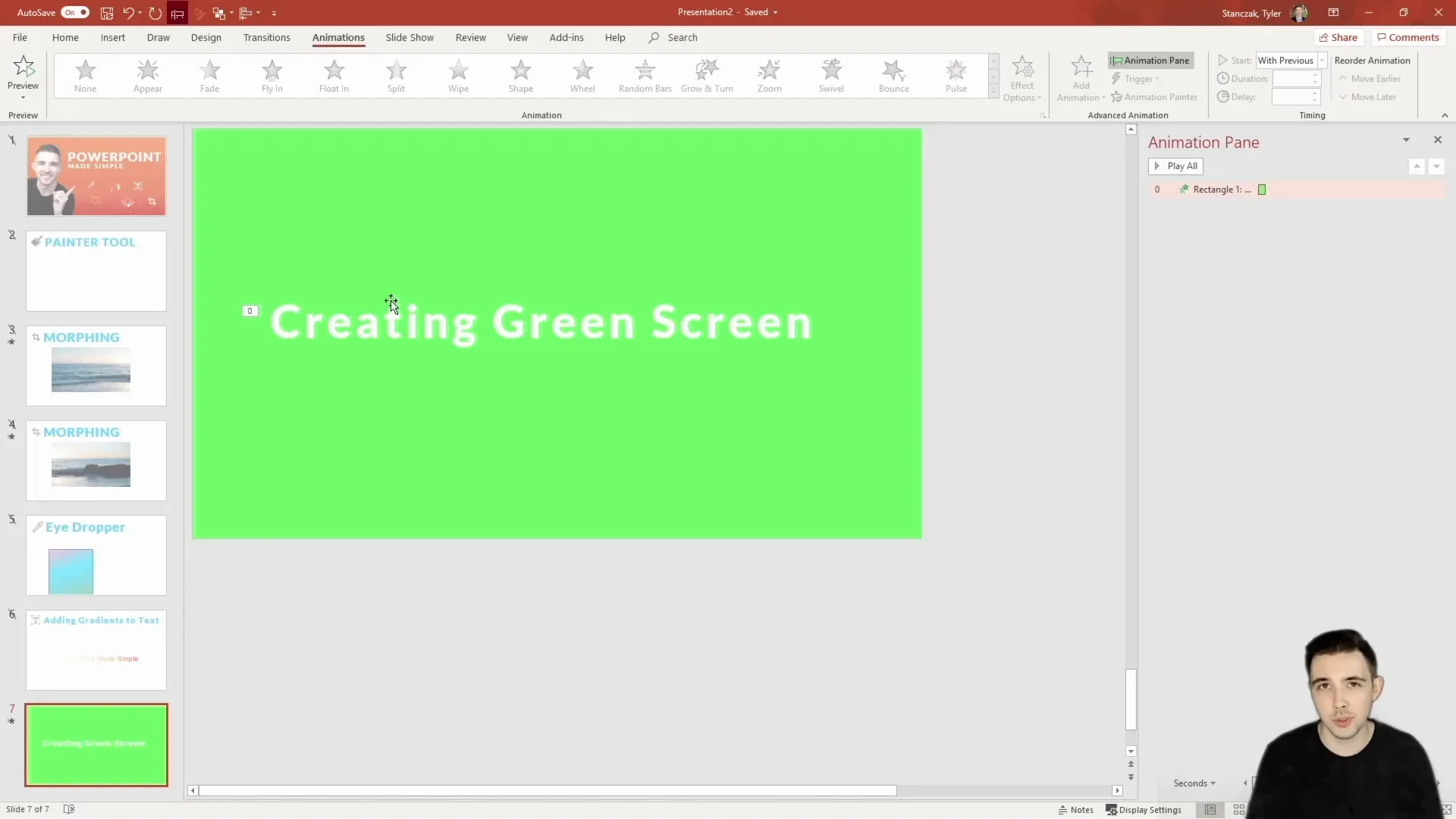This screenshot has width=1456, height=819.
Task: Select Rectangle 1 animation entry
Action: coord(1297,190)
